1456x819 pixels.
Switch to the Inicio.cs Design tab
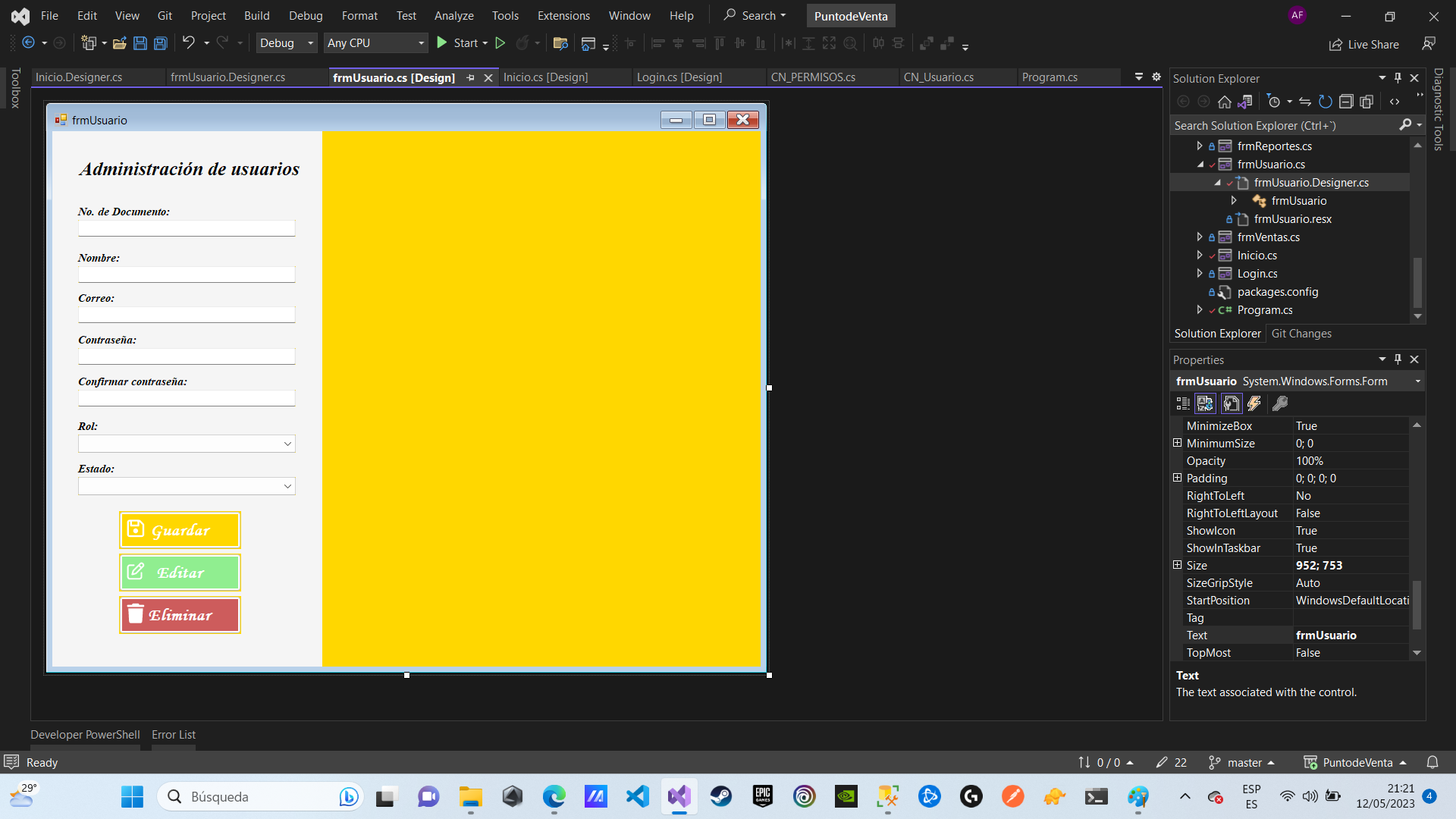click(x=545, y=77)
